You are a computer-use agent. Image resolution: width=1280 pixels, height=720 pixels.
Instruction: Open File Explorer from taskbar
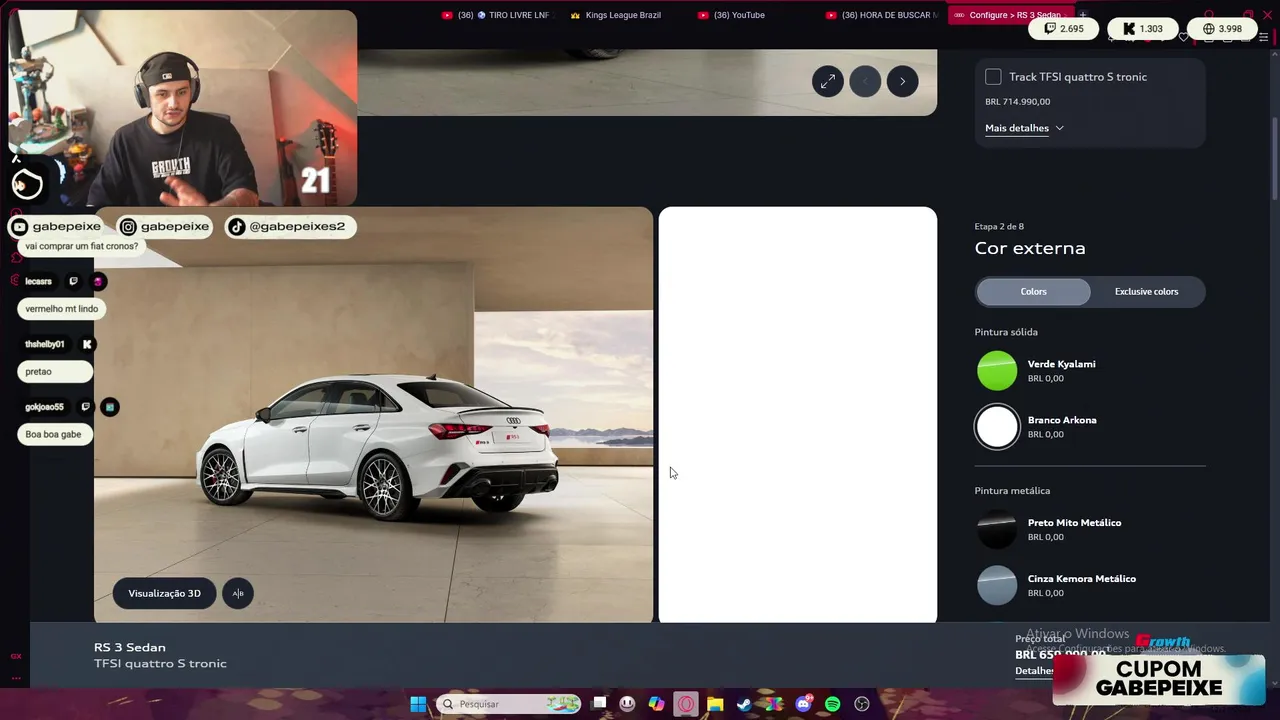point(715,704)
